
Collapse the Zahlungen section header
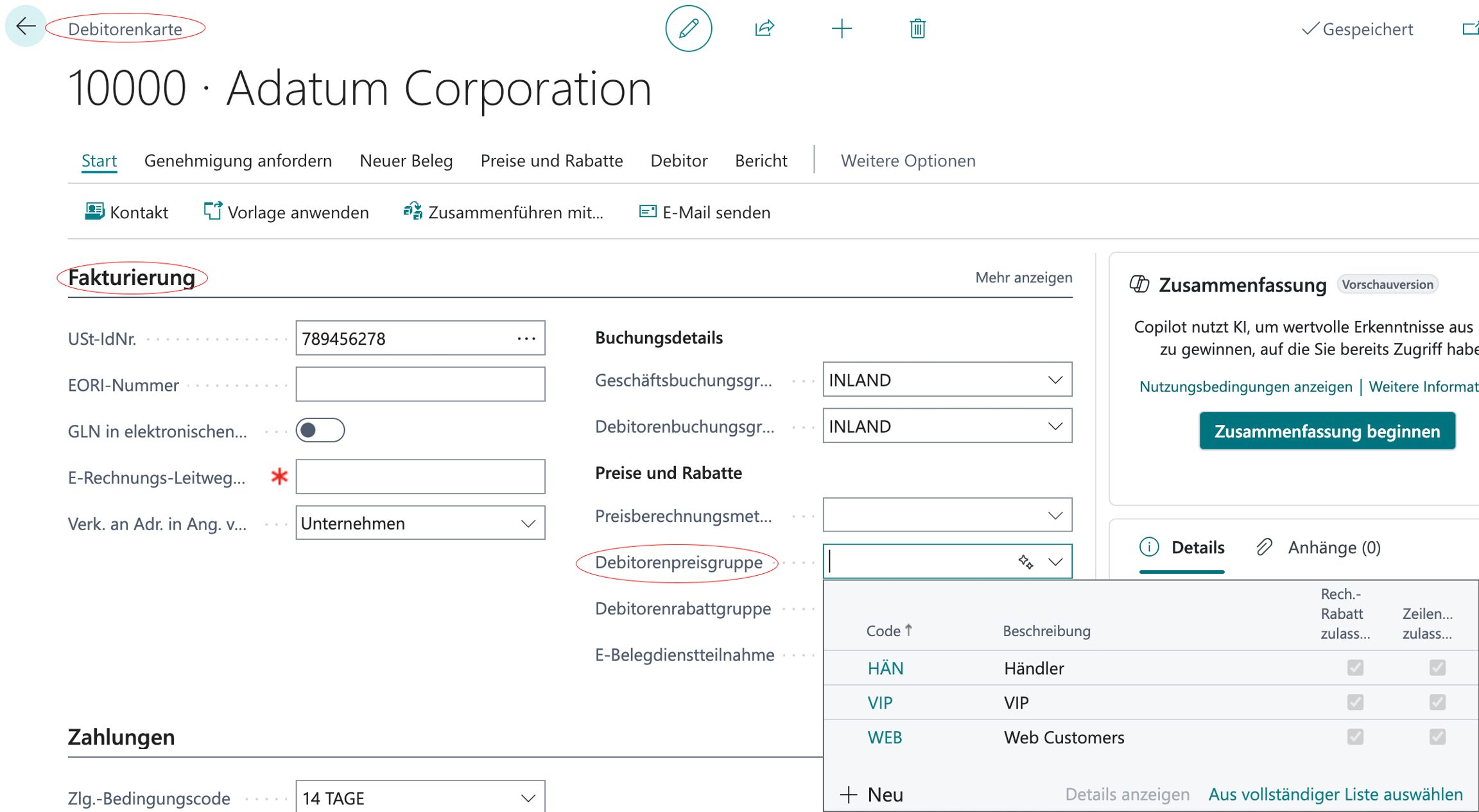(x=121, y=738)
